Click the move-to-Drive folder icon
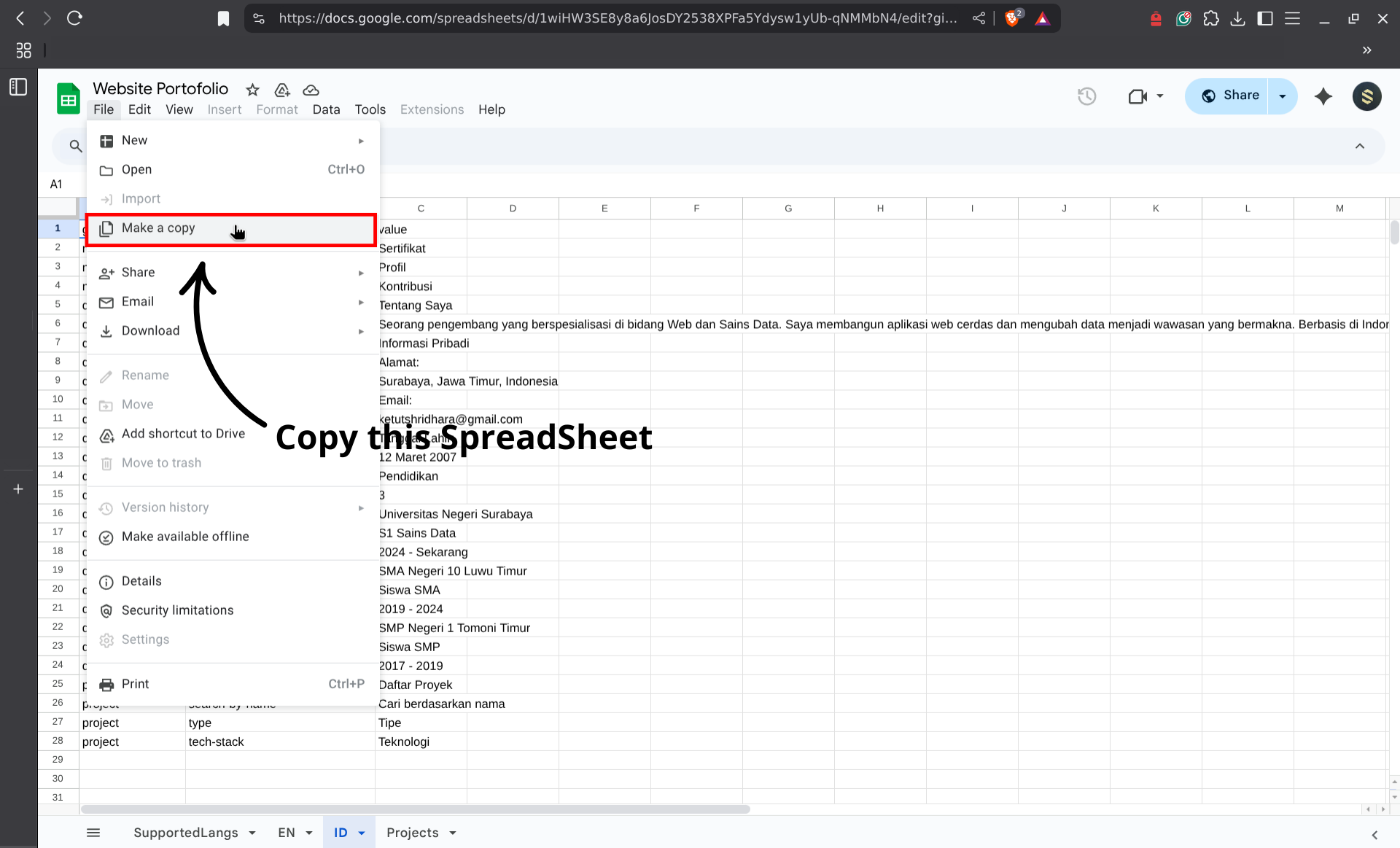The width and height of the screenshot is (1400, 848). click(x=282, y=90)
